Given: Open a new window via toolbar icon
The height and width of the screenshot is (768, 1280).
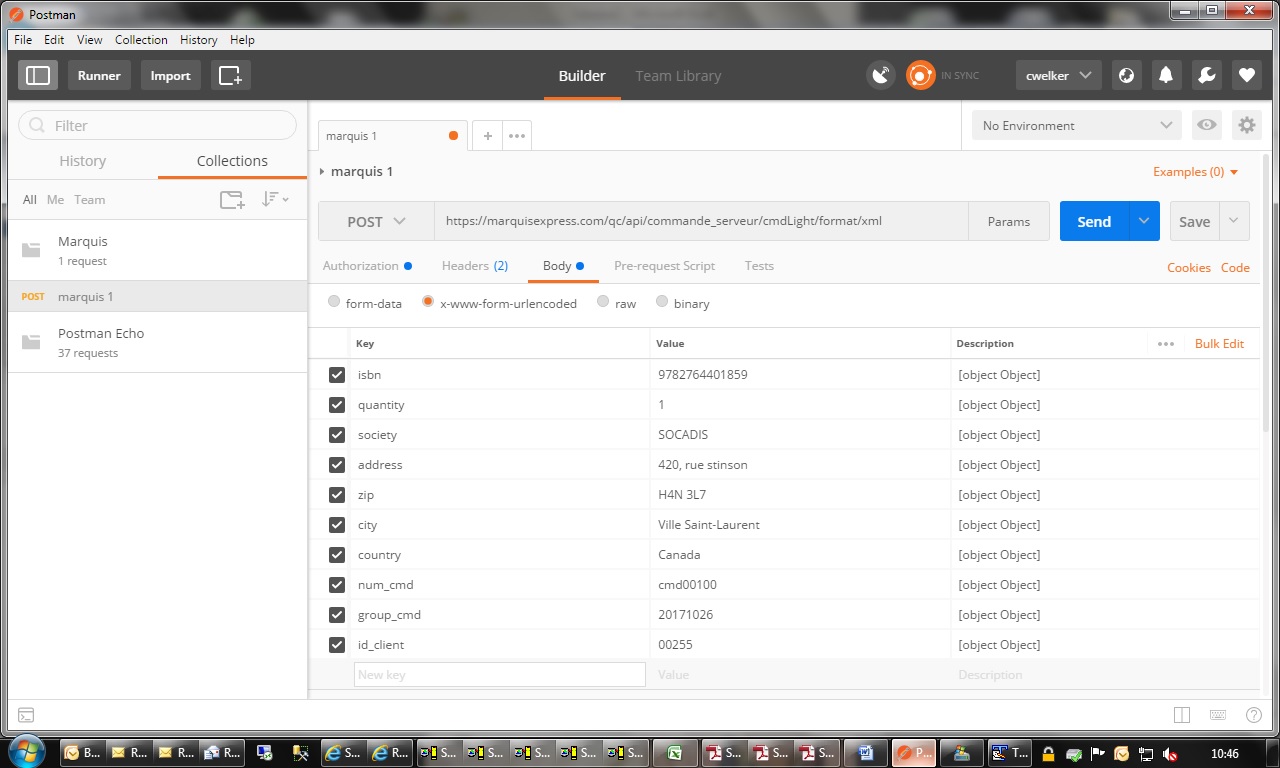Looking at the screenshot, I should [x=231, y=75].
